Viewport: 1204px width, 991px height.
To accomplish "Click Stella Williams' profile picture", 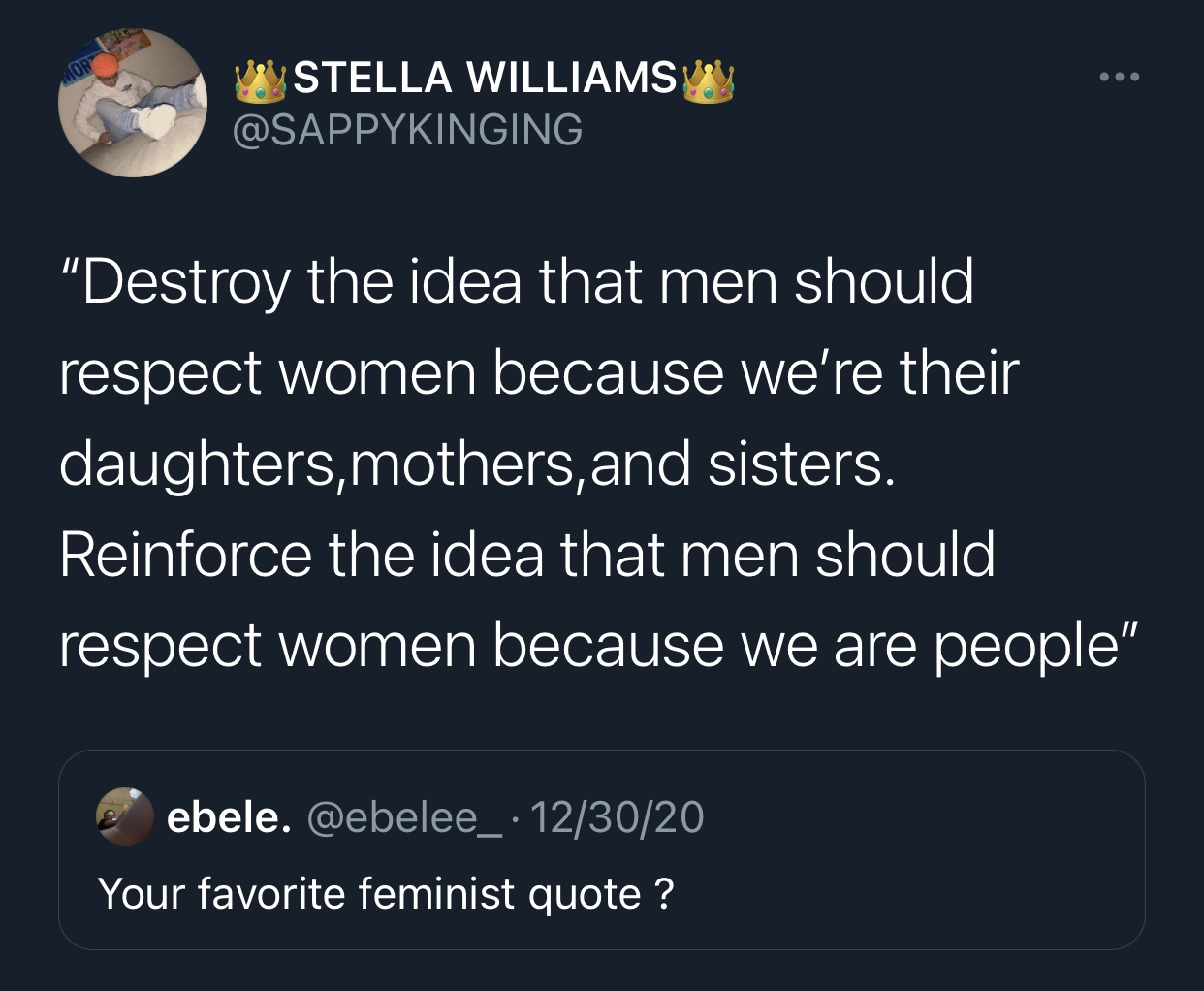I will [133, 103].
